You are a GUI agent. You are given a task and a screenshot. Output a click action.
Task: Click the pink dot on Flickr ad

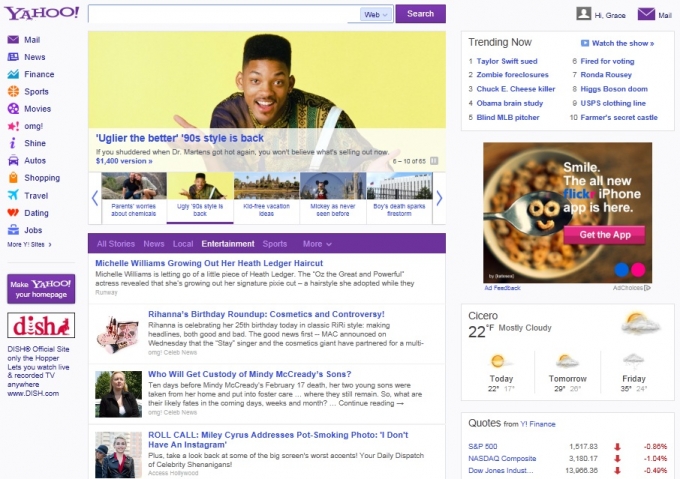638,270
